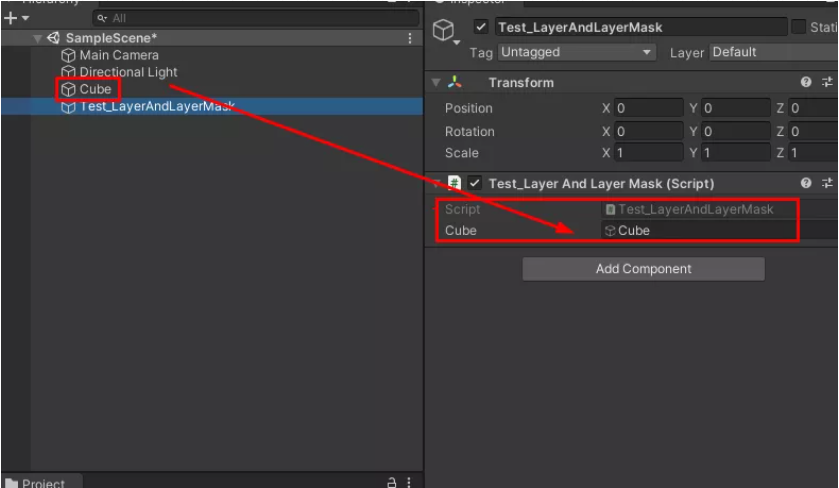839x488 pixels.
Task: Click Scale Y field
Action: [736, 153]
